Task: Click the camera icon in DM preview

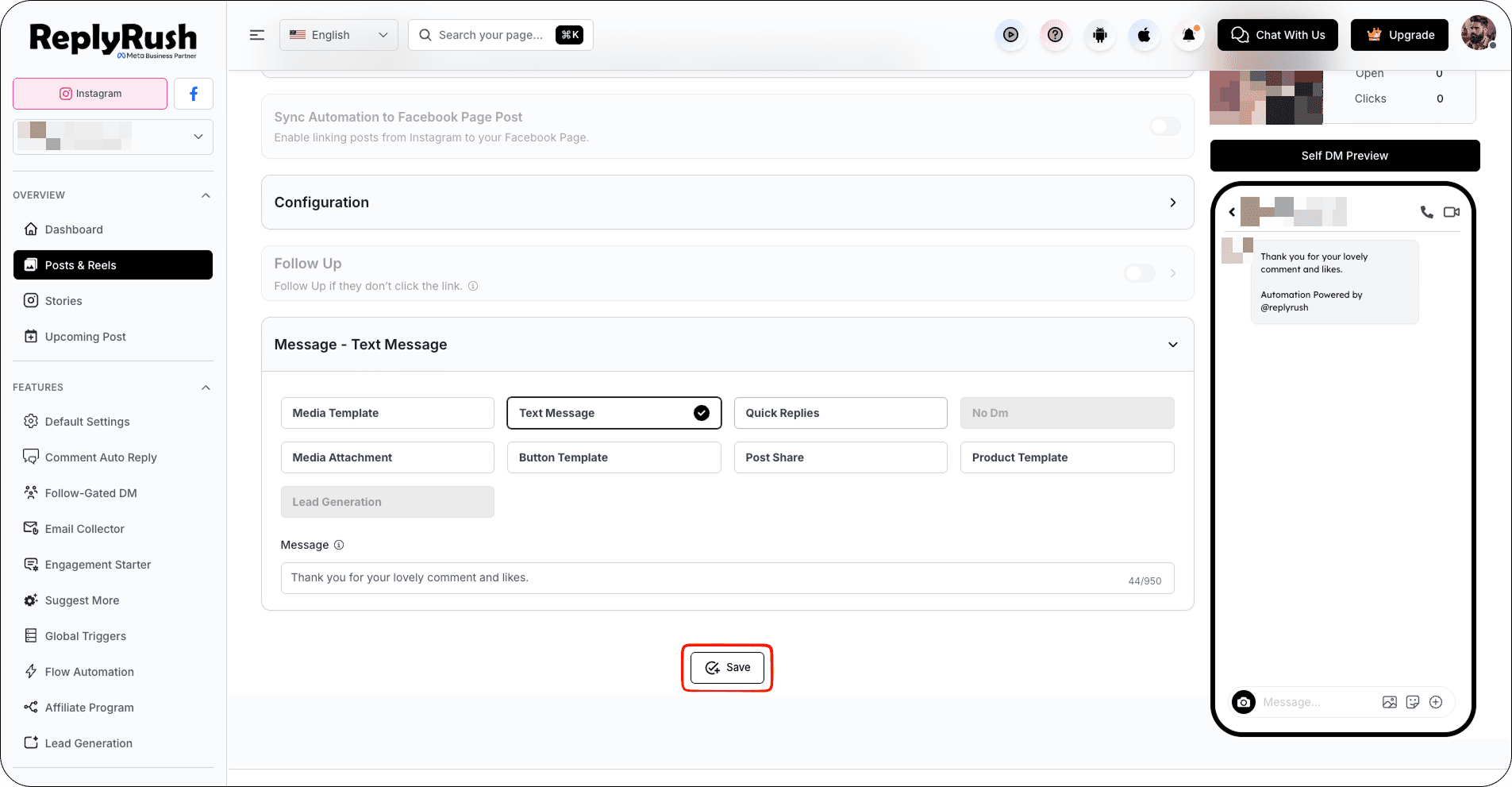Action: click(1244, 702)
